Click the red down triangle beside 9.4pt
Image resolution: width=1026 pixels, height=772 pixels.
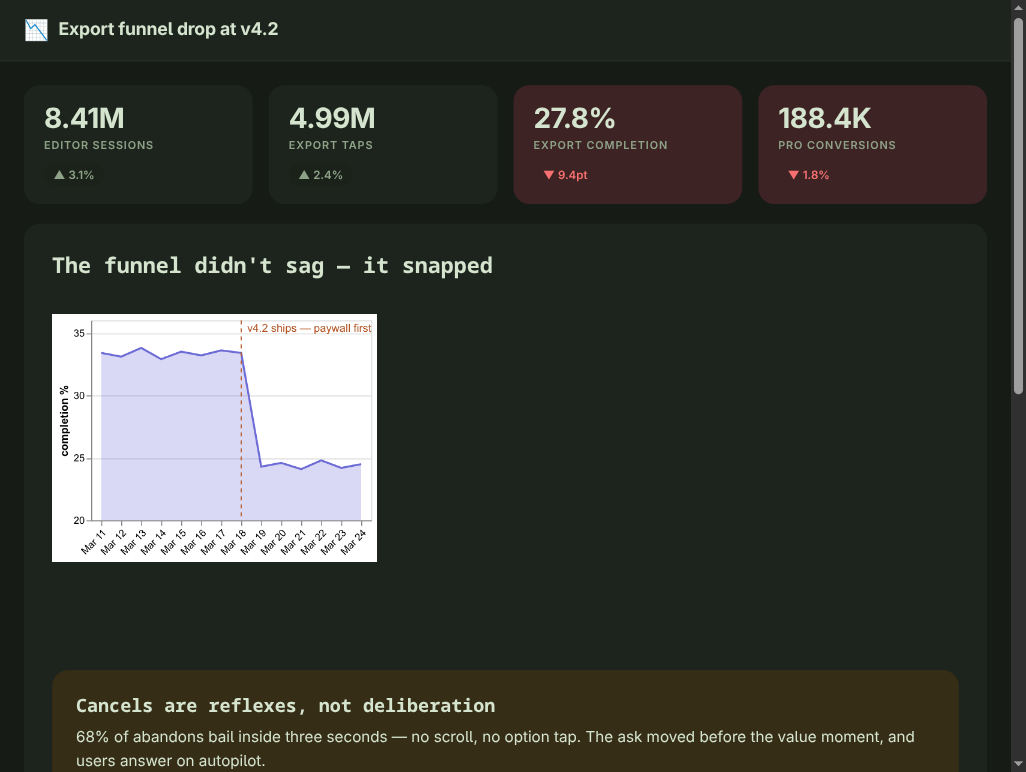549,175
